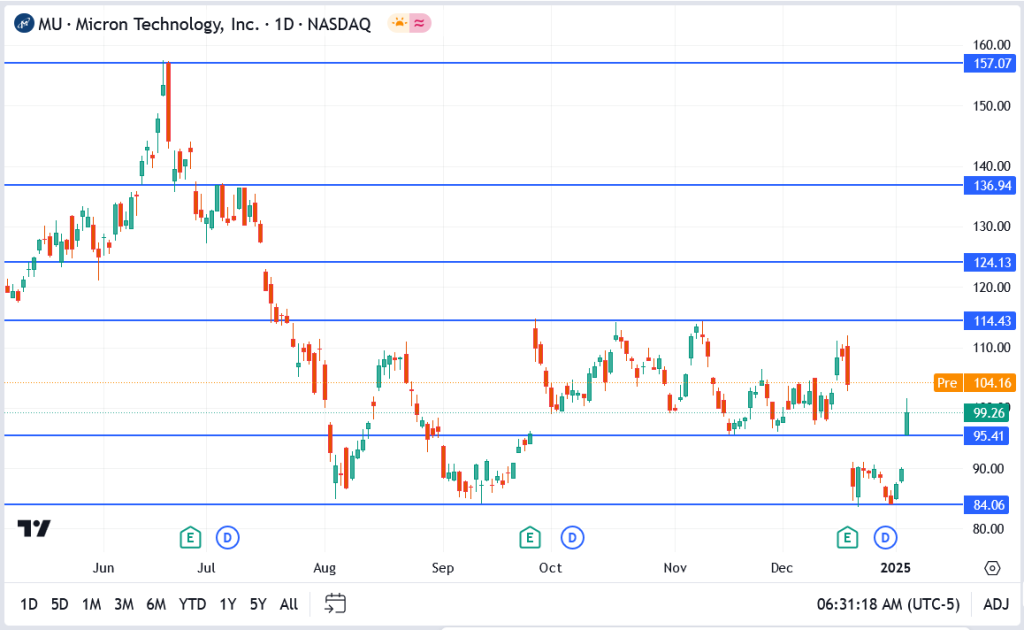Show All available data range
1024x630 pixels.
tap(289, 604)
